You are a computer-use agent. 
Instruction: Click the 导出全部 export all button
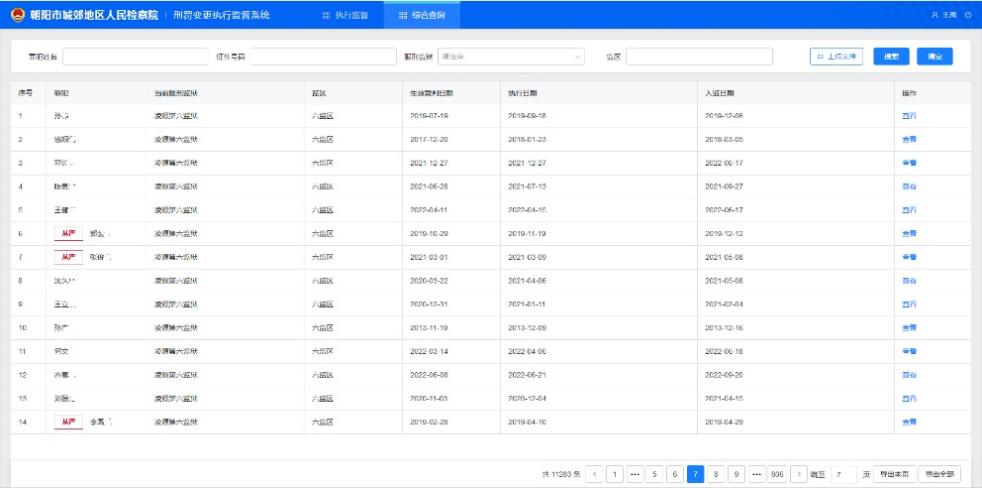940,473
